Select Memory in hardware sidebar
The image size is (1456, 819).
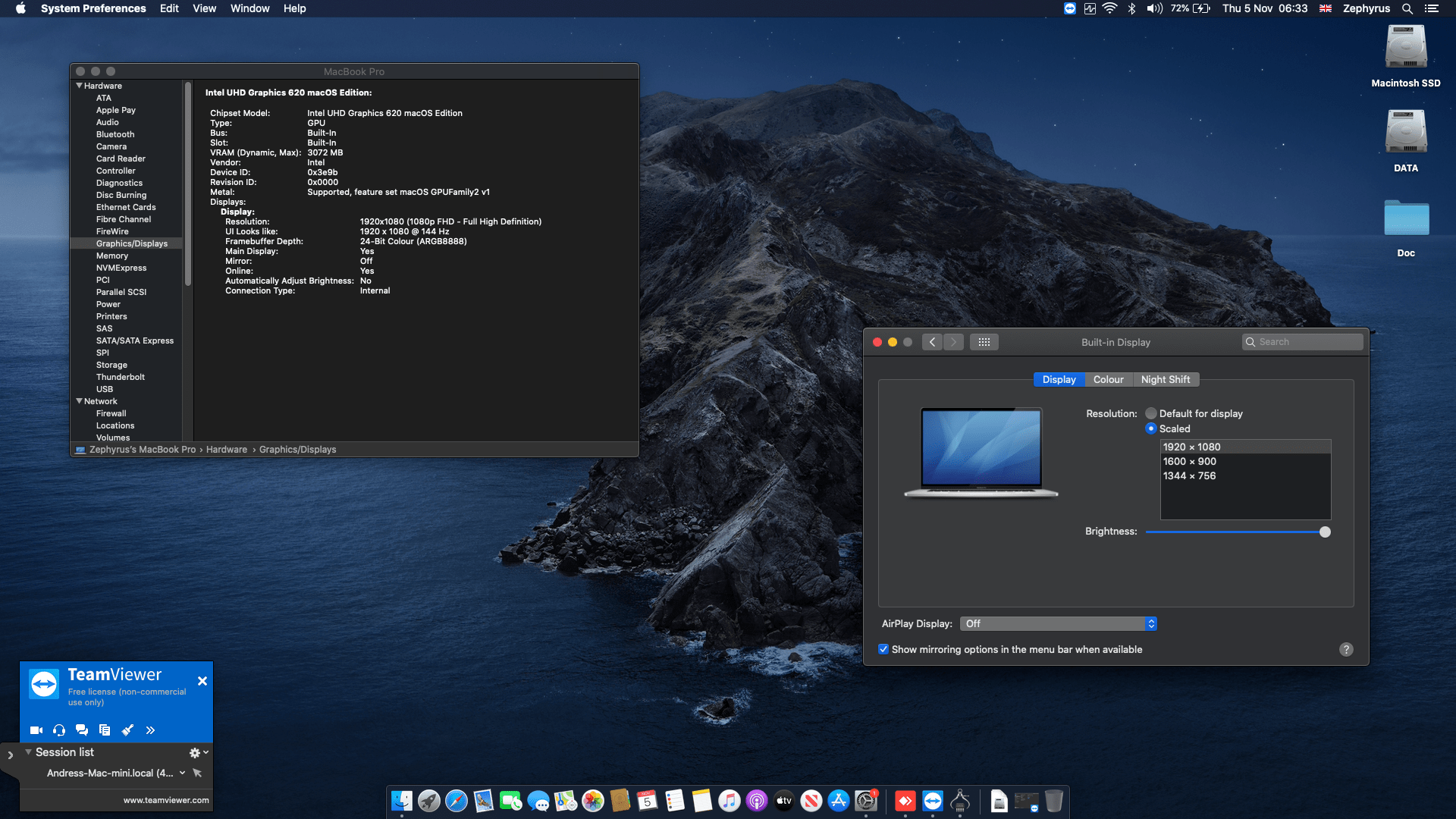(x=112, y=256)
